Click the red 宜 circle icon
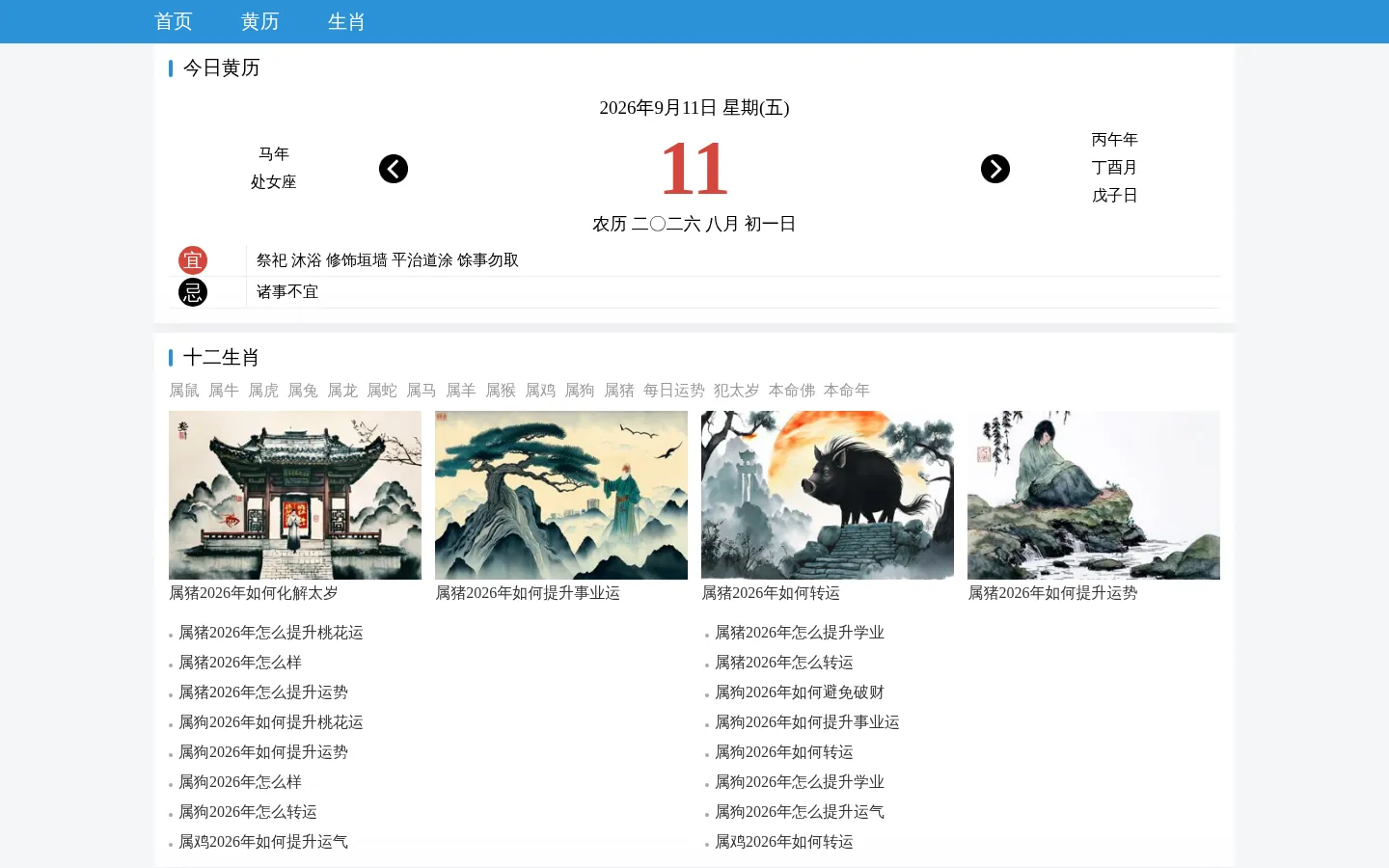The height and width of the screenshot is (868, 1389). tap(193, 260)
